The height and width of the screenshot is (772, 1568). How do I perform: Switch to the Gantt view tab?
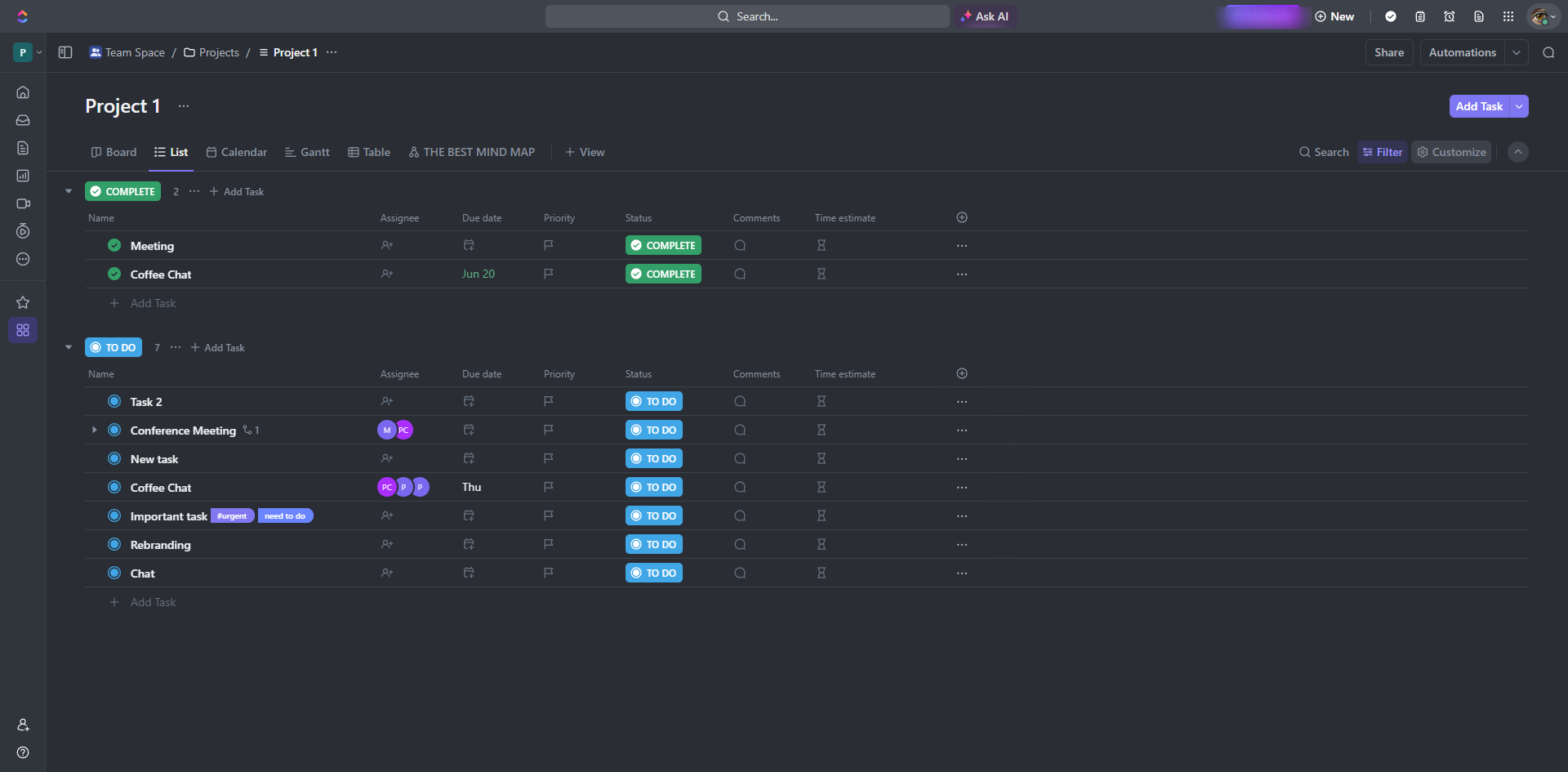click(x=307, y=152)
